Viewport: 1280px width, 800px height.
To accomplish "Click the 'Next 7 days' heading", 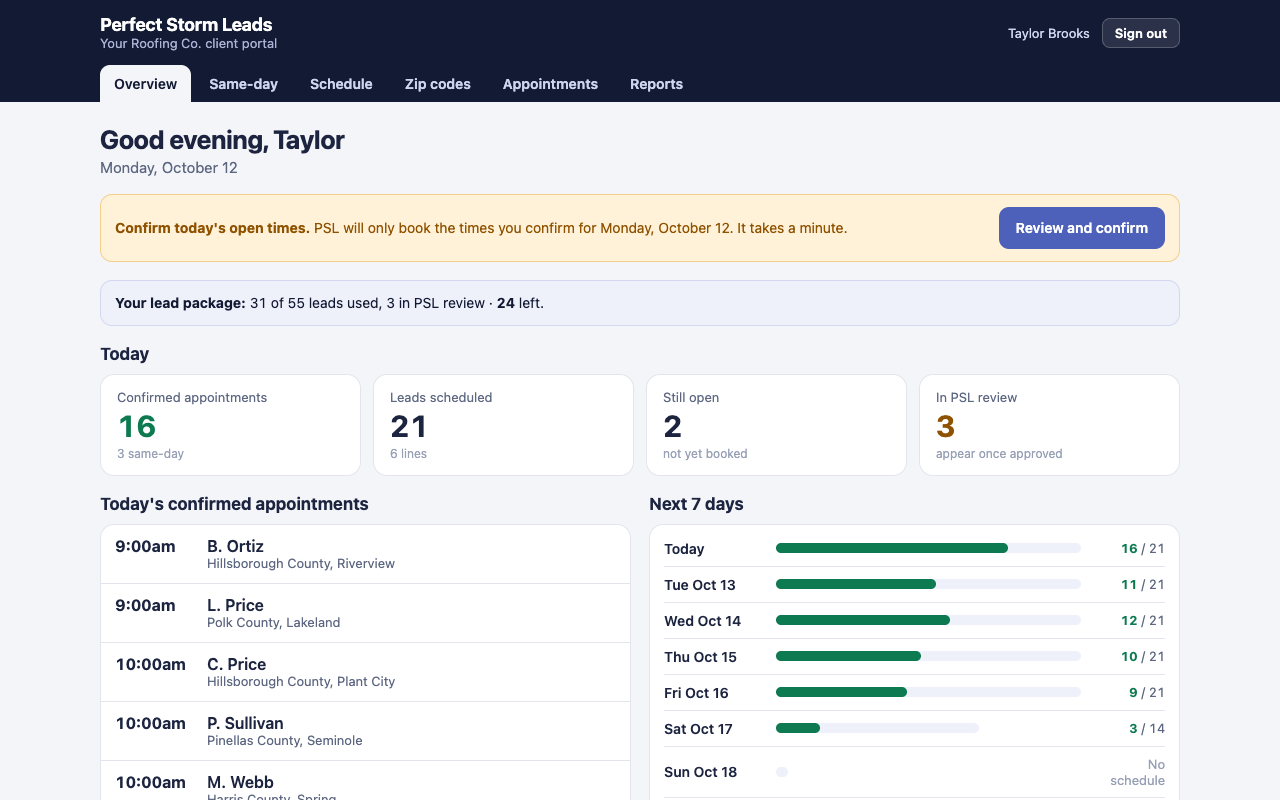I will [x=696, y=504].
